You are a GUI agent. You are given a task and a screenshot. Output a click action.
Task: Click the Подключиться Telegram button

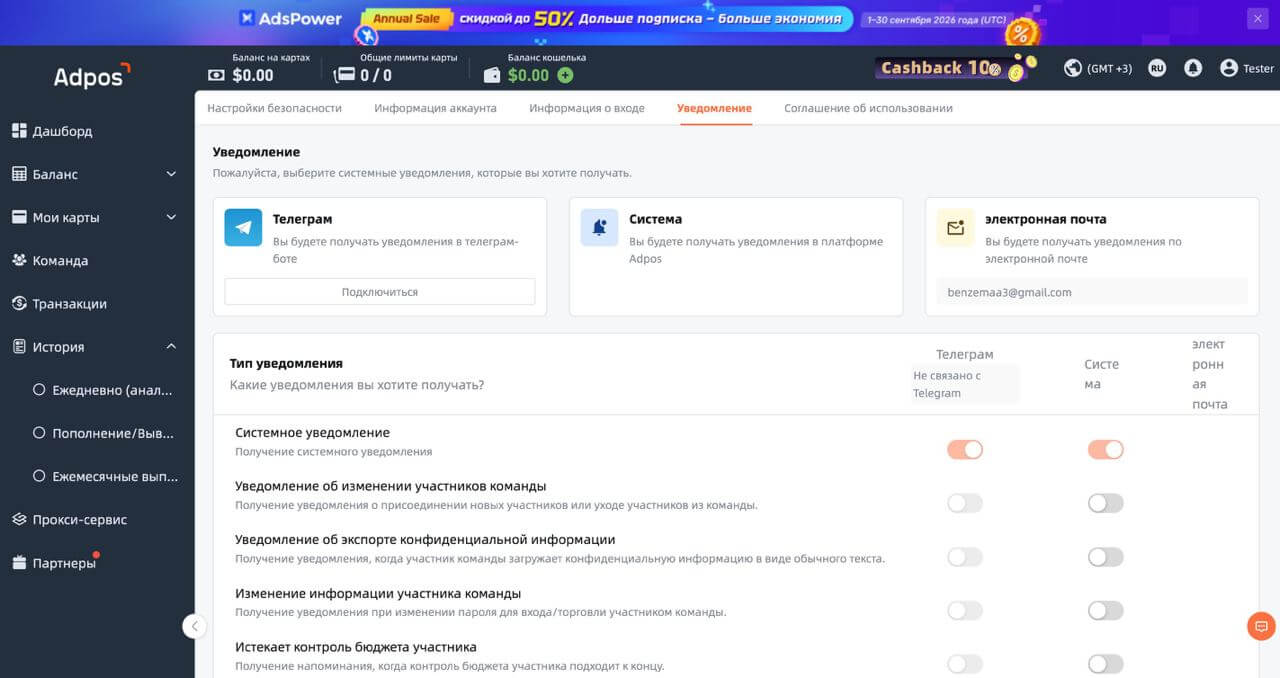click(x=380, y=292)
